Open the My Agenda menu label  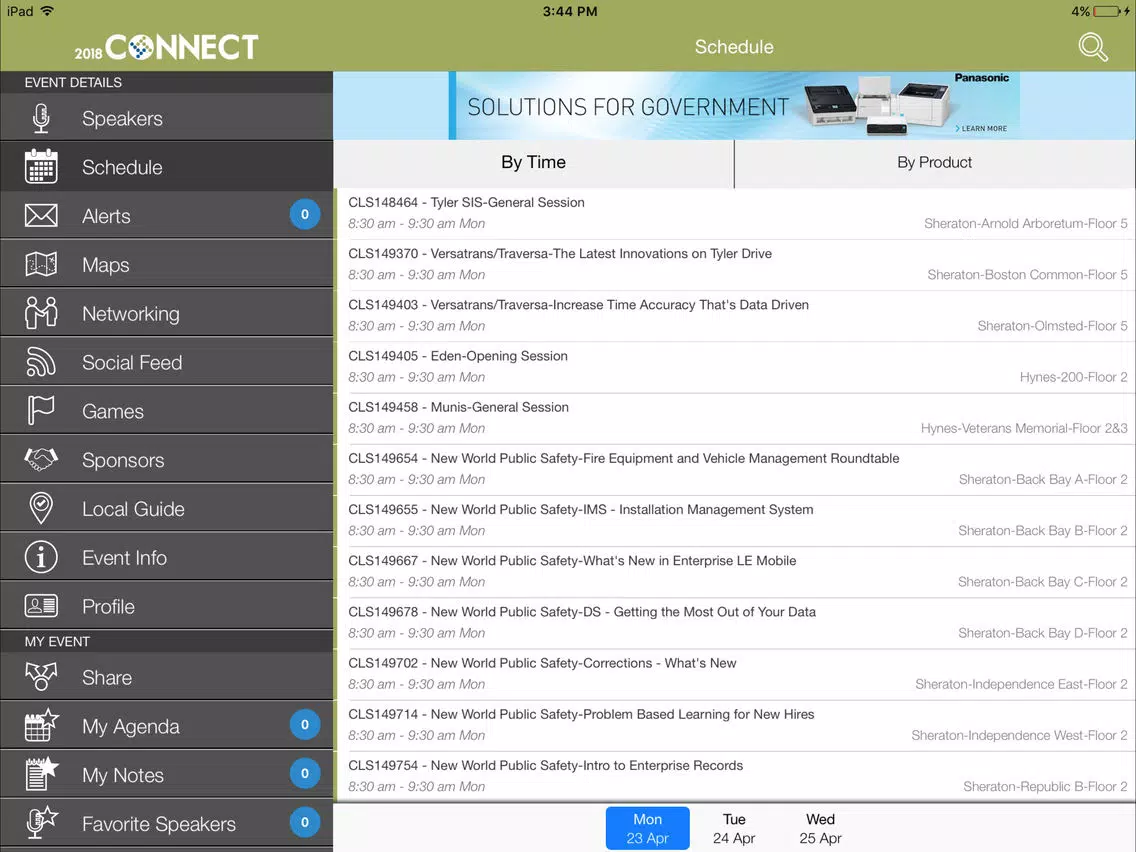130,727
